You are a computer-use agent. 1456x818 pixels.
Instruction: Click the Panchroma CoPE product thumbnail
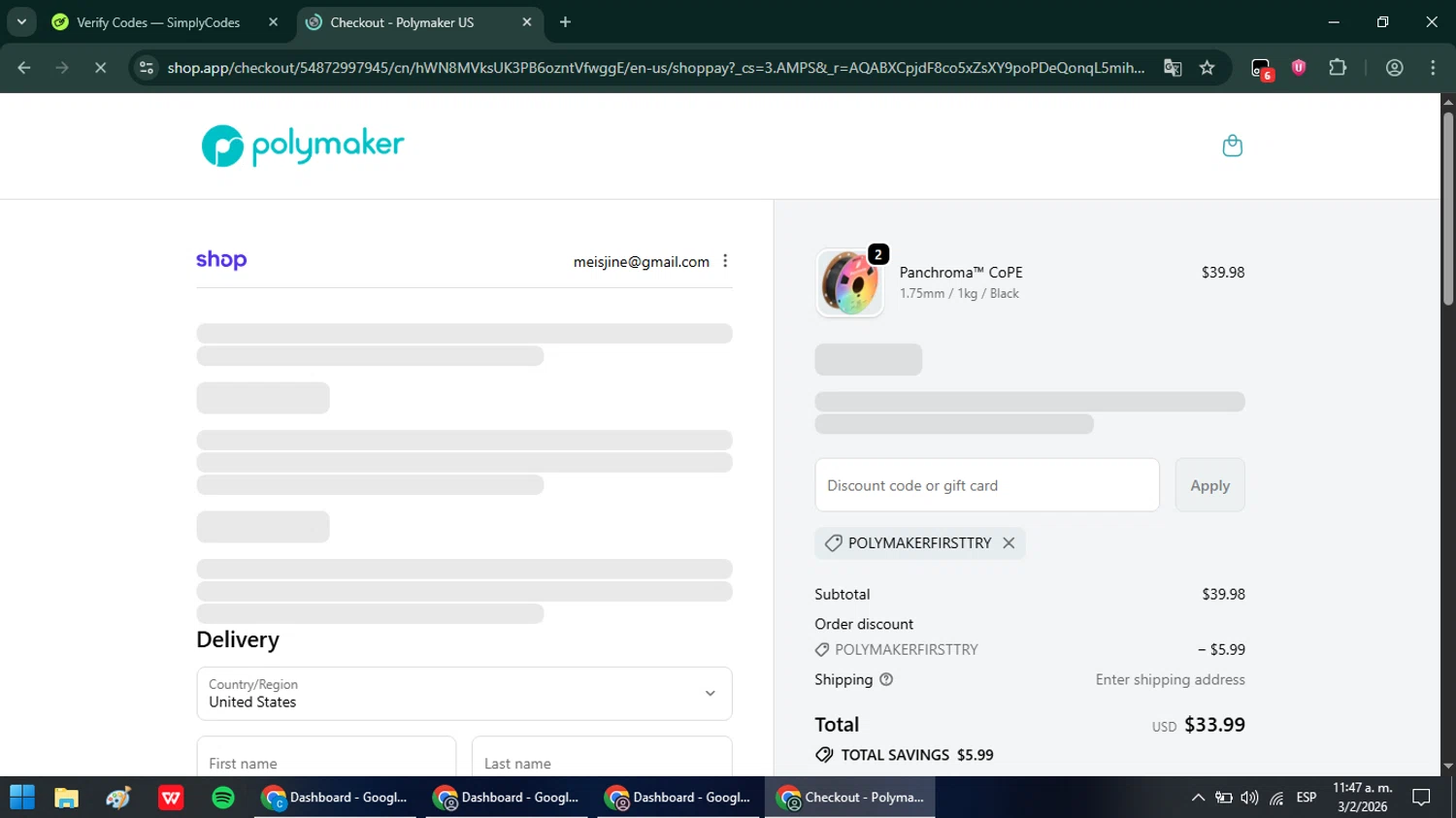tap(849, 282)
